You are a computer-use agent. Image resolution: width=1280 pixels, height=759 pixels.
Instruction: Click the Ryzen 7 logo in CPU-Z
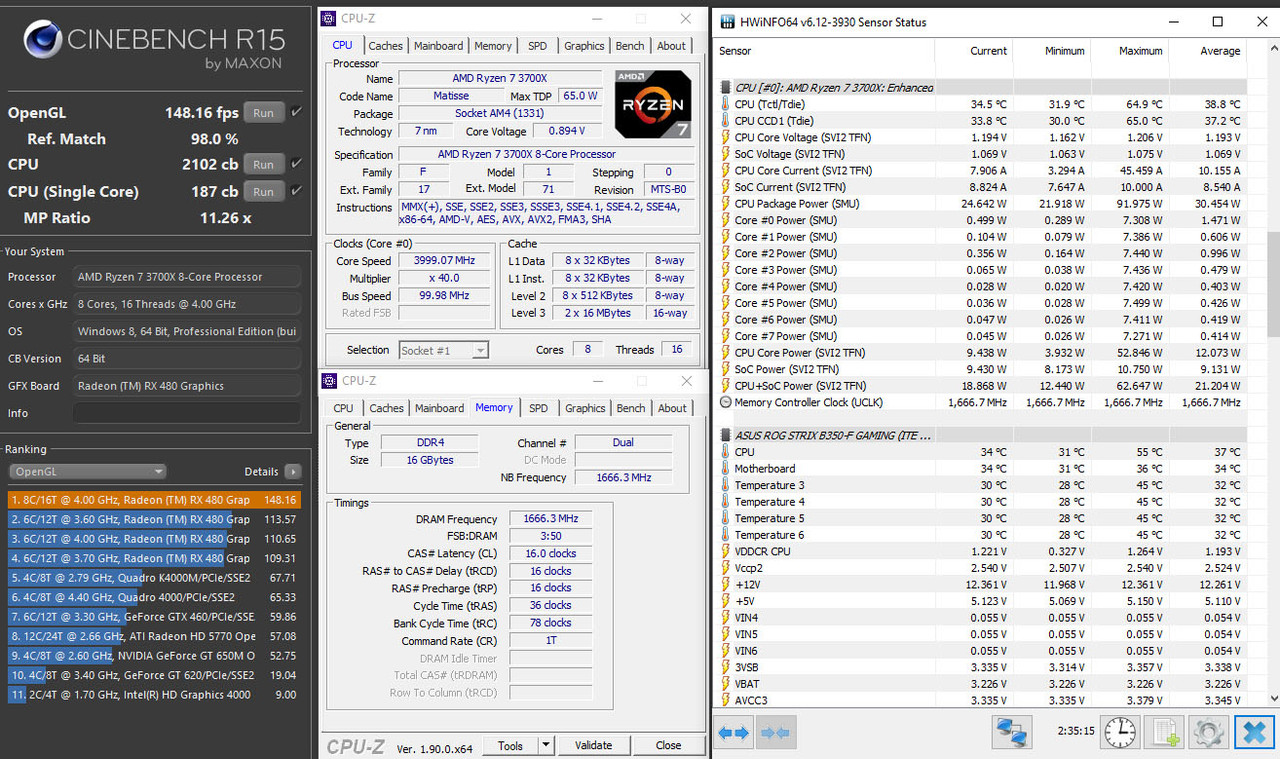(x=652, y=104)
